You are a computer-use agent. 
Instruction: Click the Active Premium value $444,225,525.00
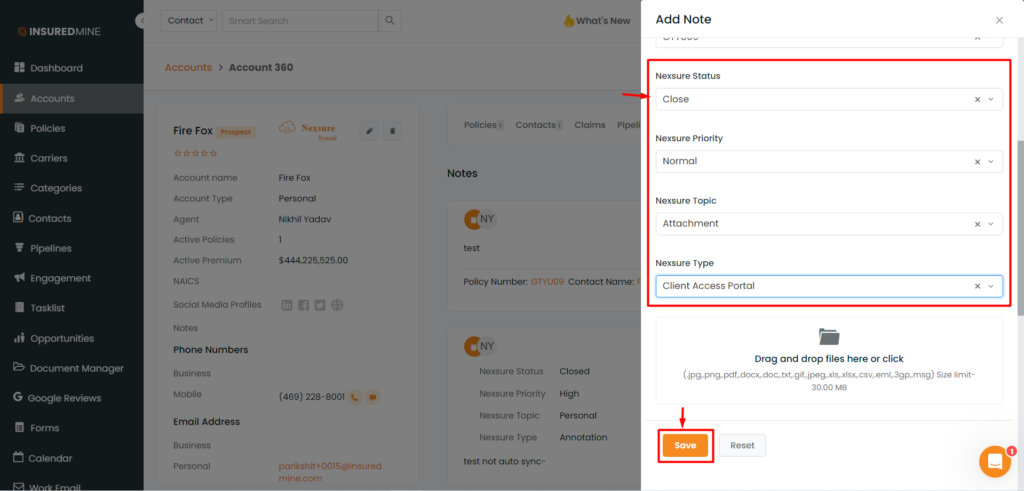coord(313,260)
